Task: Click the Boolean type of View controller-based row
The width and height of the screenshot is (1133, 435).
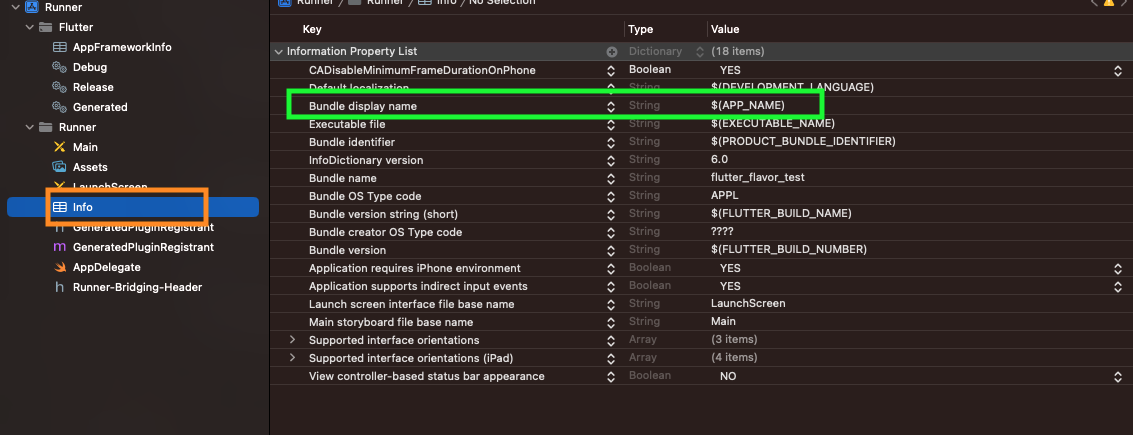Action: coord(650,376)
